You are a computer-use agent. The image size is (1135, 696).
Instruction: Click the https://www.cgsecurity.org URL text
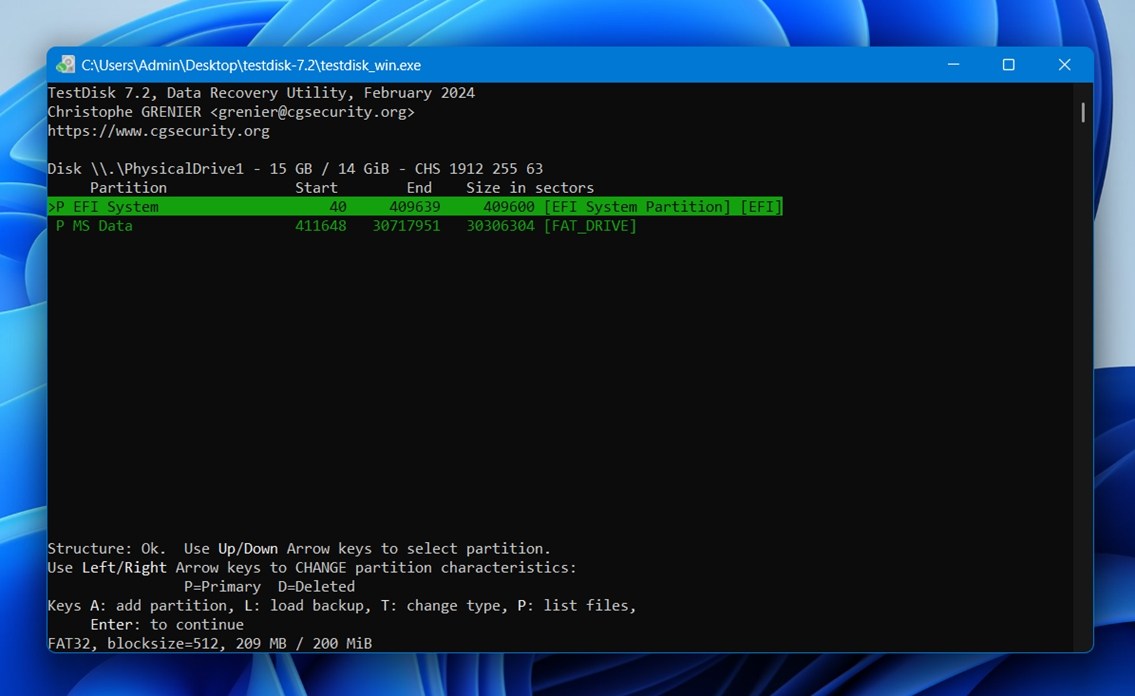tap(159, 131)
